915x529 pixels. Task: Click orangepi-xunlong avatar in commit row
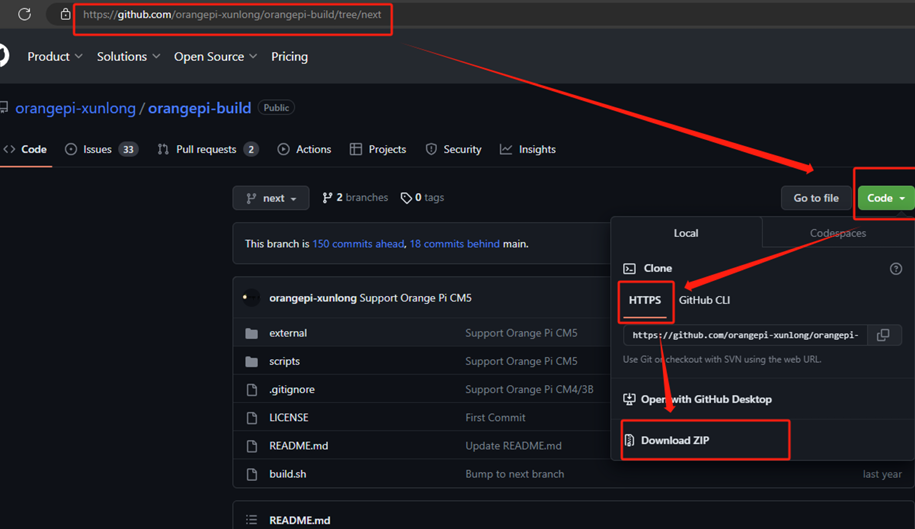point(252,297)
